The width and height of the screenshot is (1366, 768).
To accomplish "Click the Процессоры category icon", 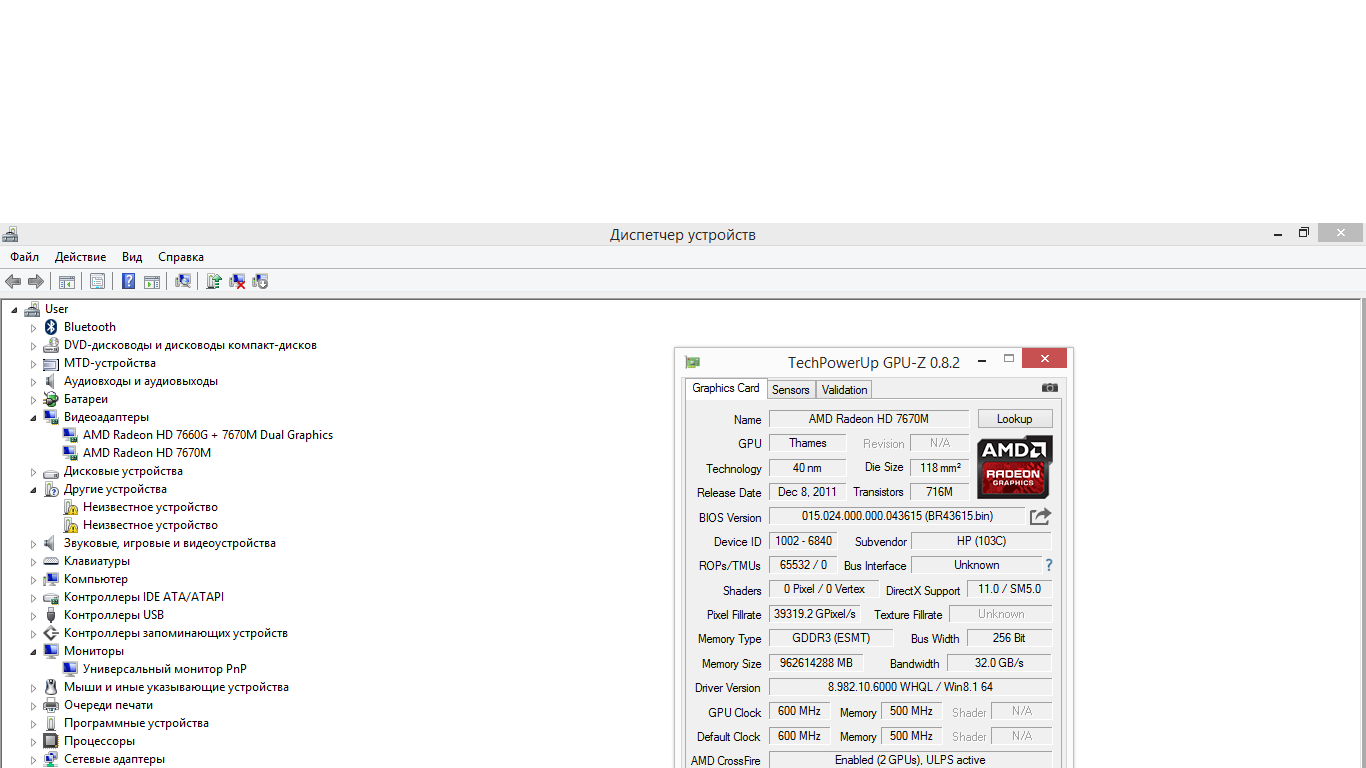I will (51, 741).
